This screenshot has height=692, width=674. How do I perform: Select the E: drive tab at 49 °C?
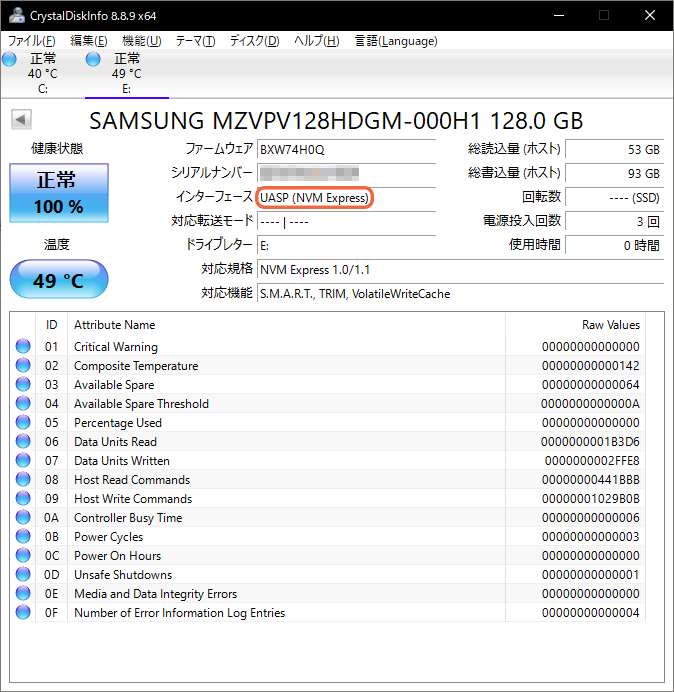(x=127, y=73)
